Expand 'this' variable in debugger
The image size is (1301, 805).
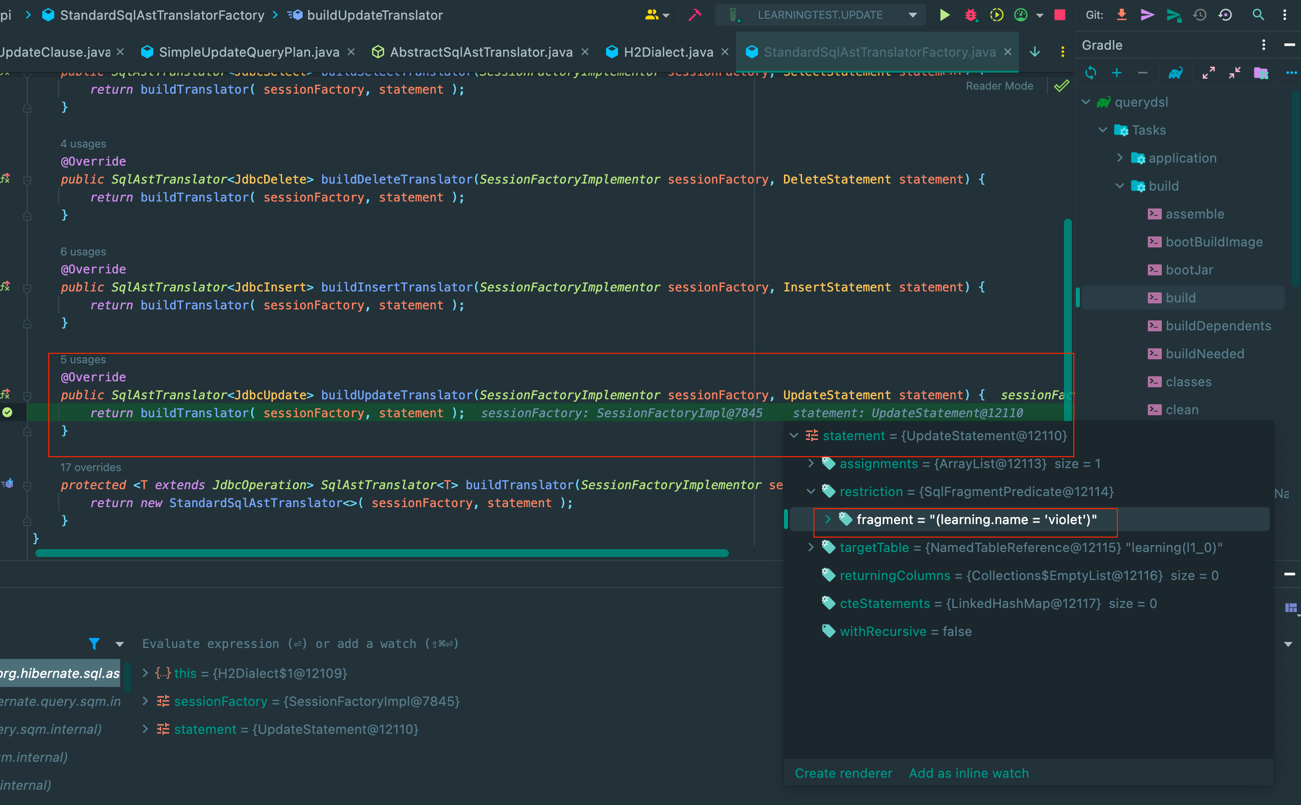(x=145, y=674)
